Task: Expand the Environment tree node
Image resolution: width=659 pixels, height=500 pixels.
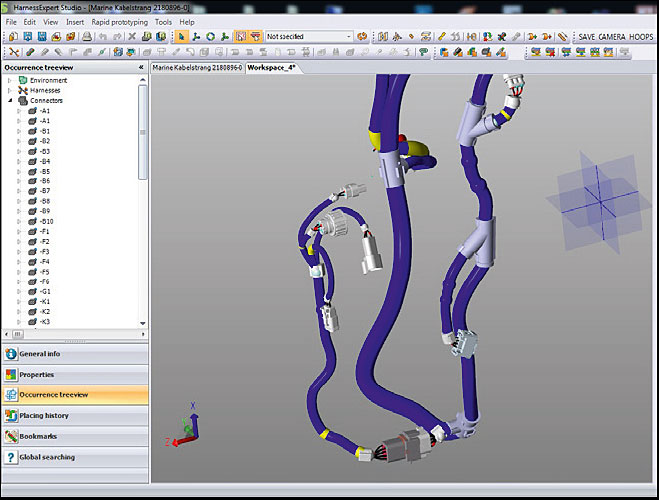Action: 10,80
